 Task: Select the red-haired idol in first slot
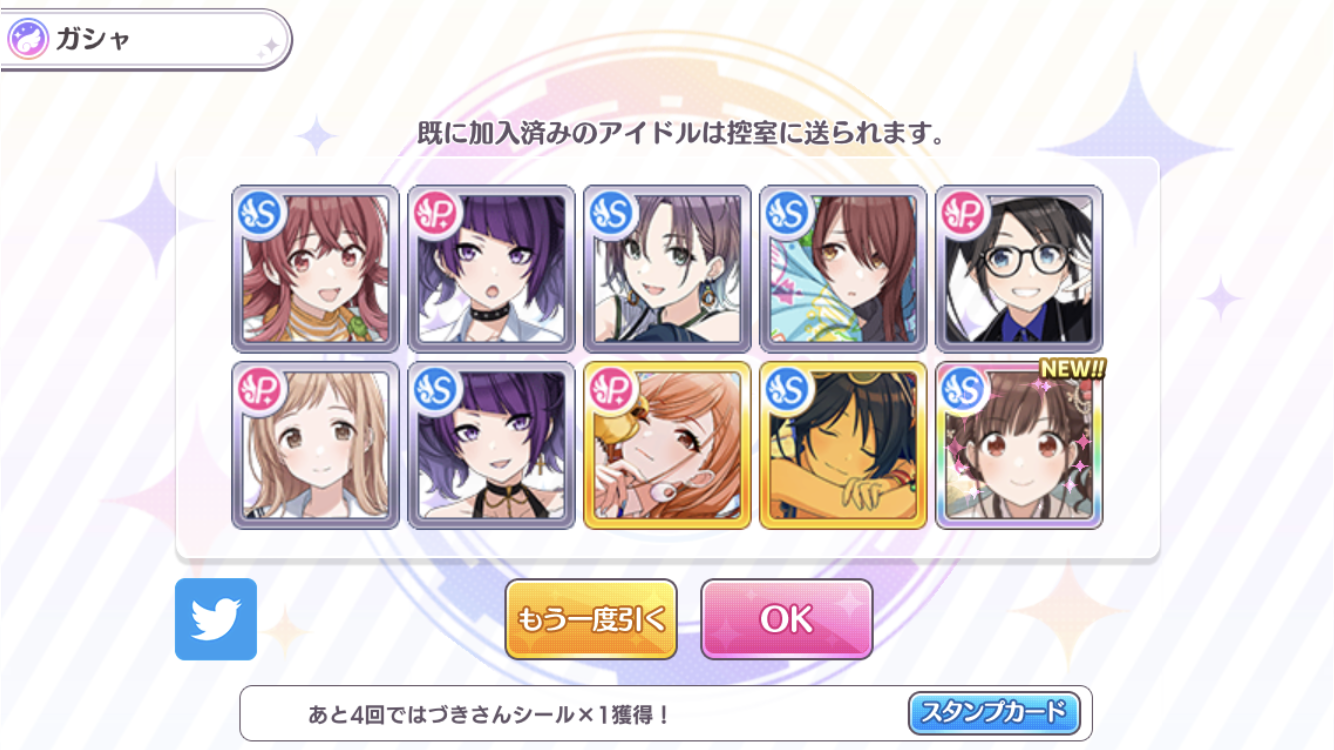click(315, 269)
